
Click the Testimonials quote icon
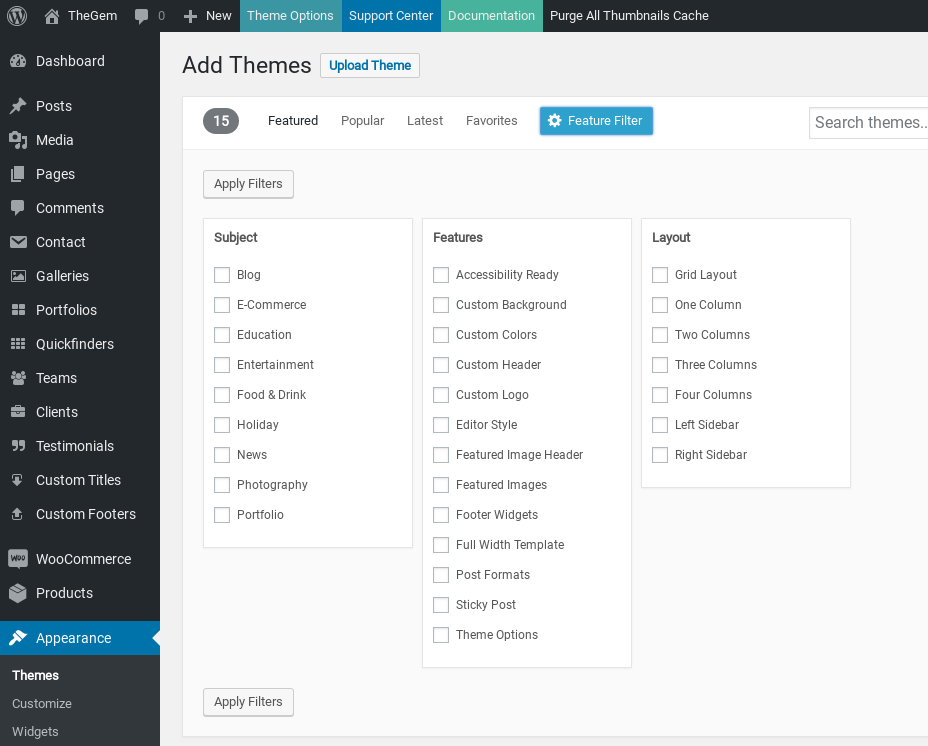[x=18, y=446]
